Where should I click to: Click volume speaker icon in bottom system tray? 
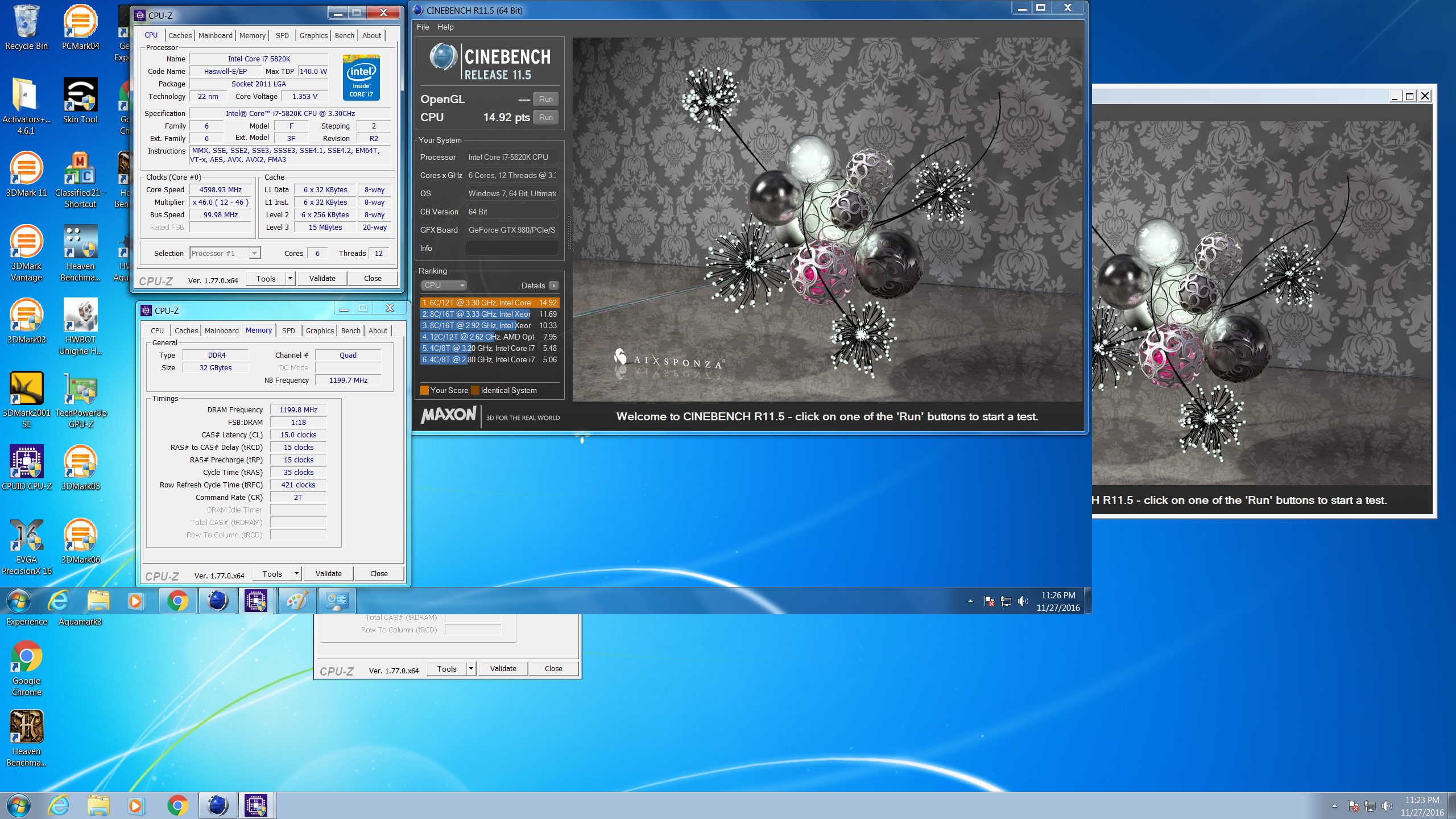(x=1387, y=806)
